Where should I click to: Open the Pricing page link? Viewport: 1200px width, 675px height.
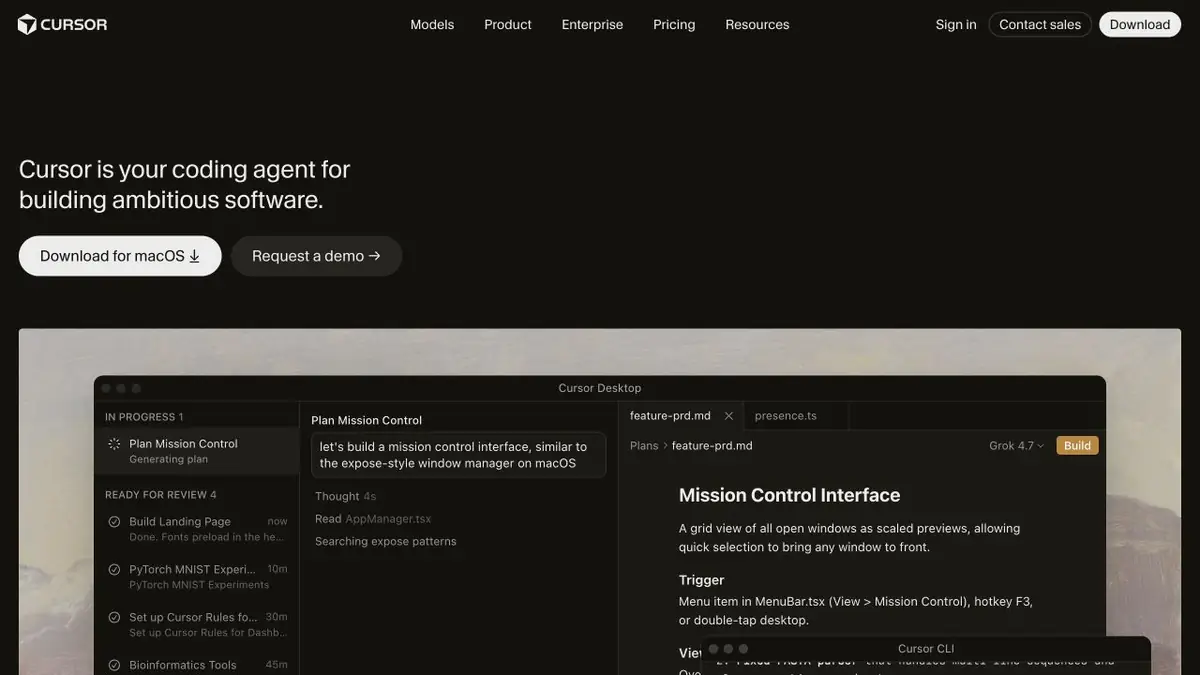click(674, 24)
